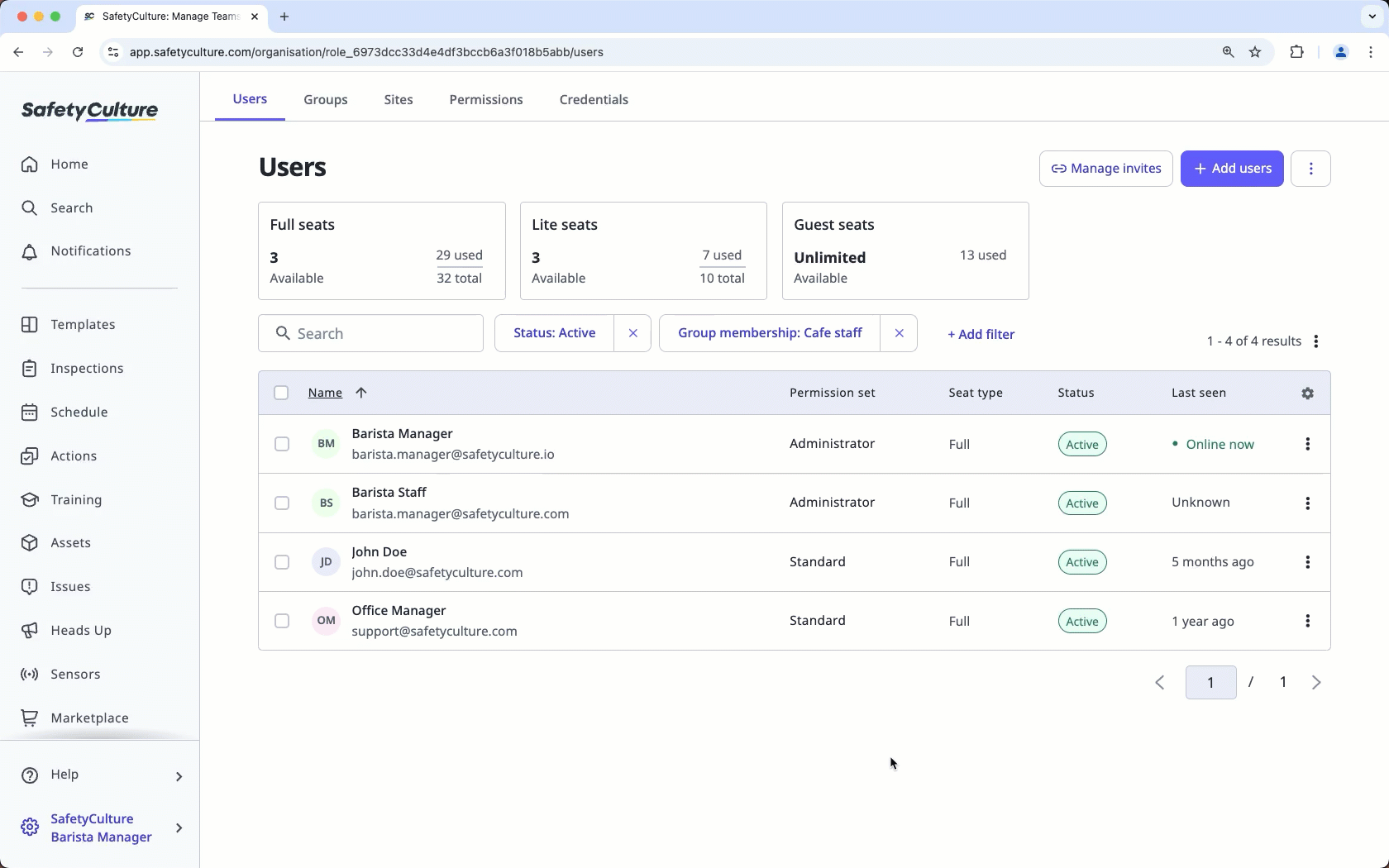
Task: Select all users checkbox in header
Action: (281, 393)
